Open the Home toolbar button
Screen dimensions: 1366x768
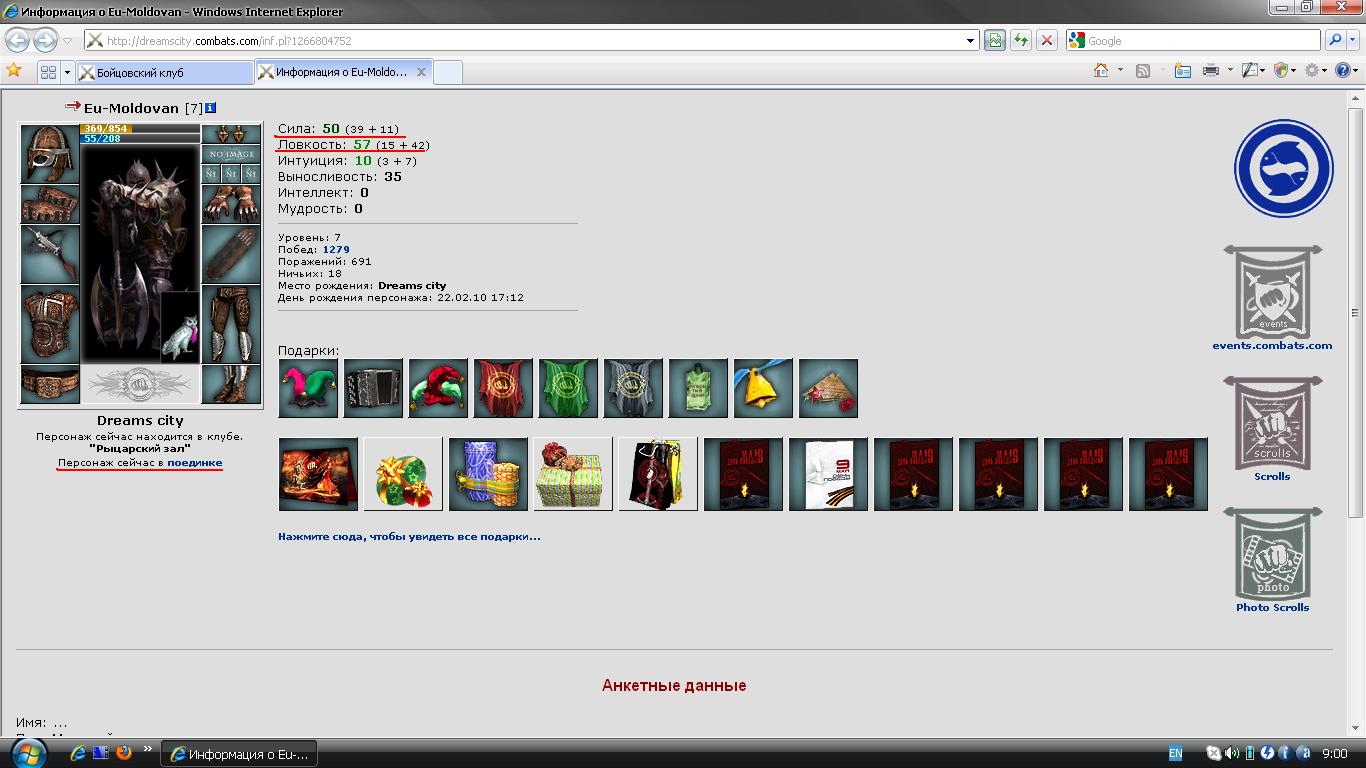[x=1101, y=70]
